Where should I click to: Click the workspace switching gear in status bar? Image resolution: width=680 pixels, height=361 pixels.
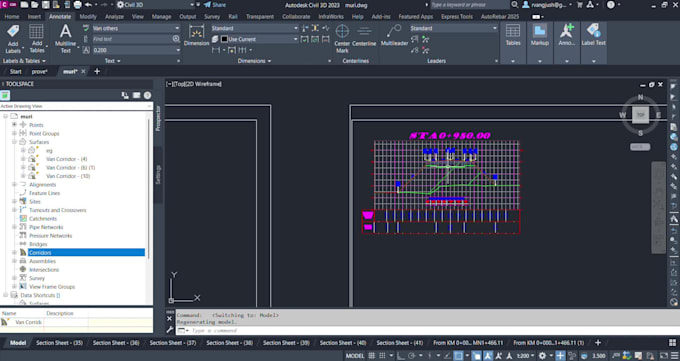pyautogui.click(x=543, y=356)
